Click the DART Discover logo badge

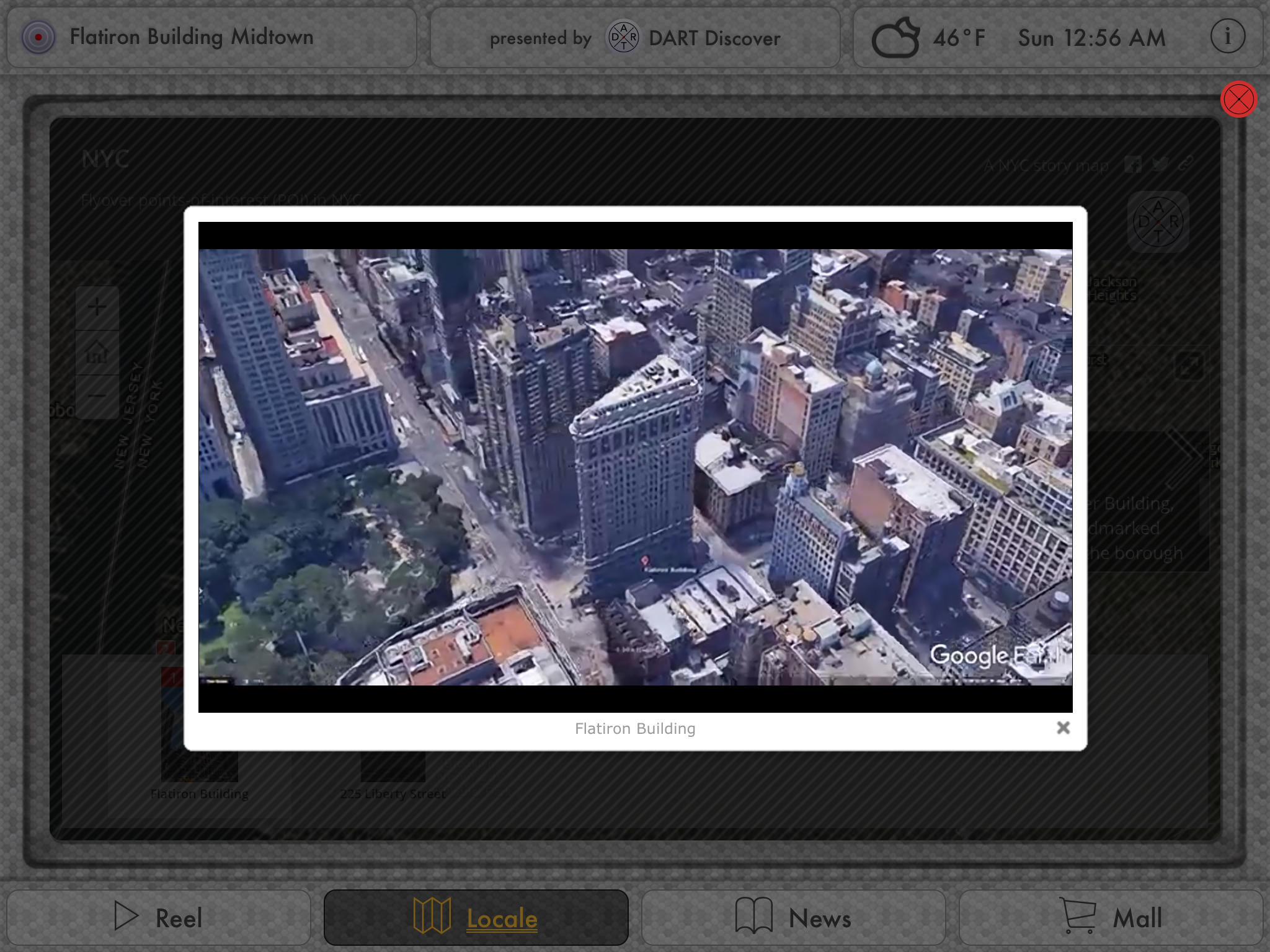623,37
